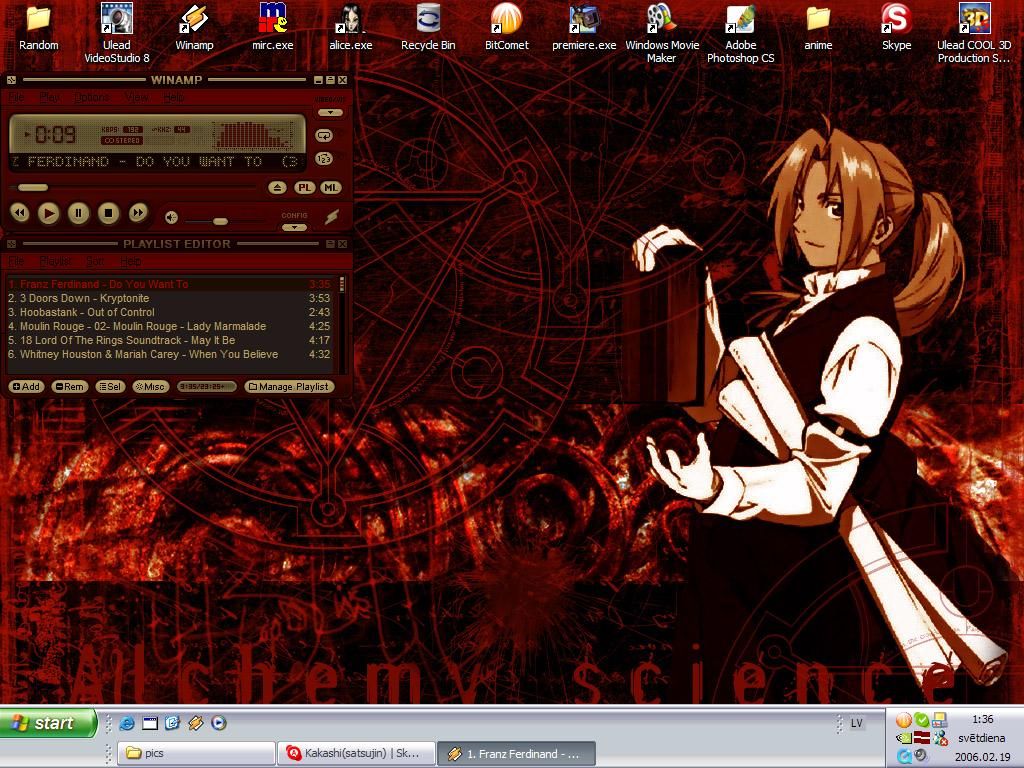
Task: Click Manage Playlist button
Action: click(289, 387)
